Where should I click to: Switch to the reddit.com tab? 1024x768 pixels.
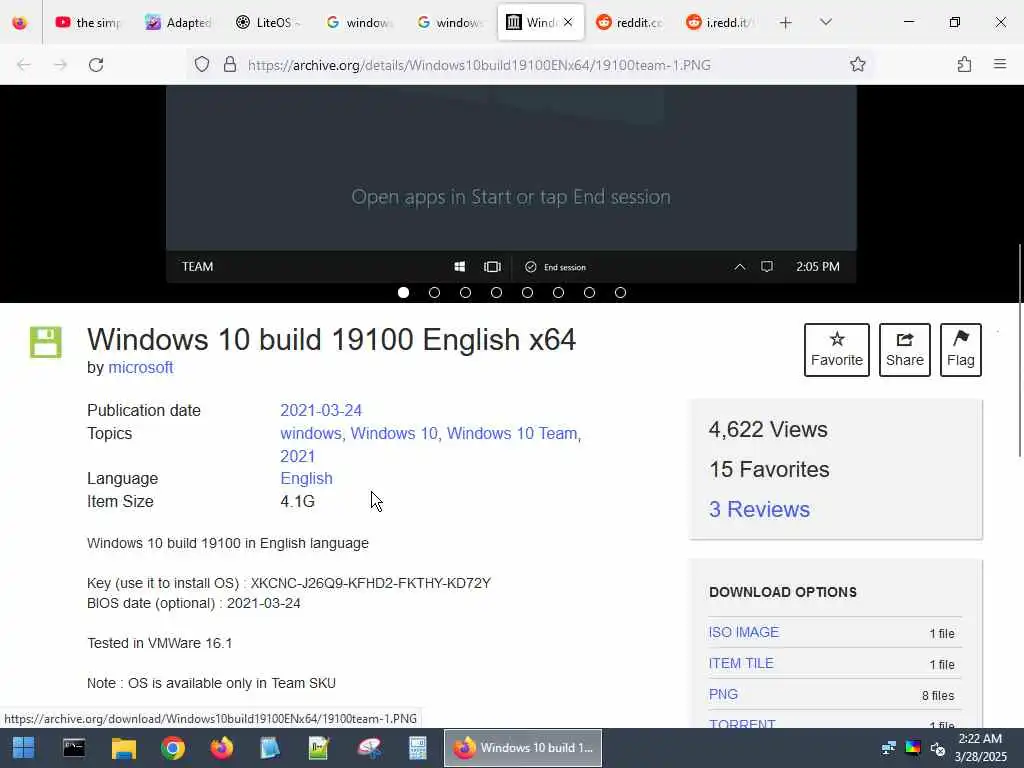click(629, 22)
